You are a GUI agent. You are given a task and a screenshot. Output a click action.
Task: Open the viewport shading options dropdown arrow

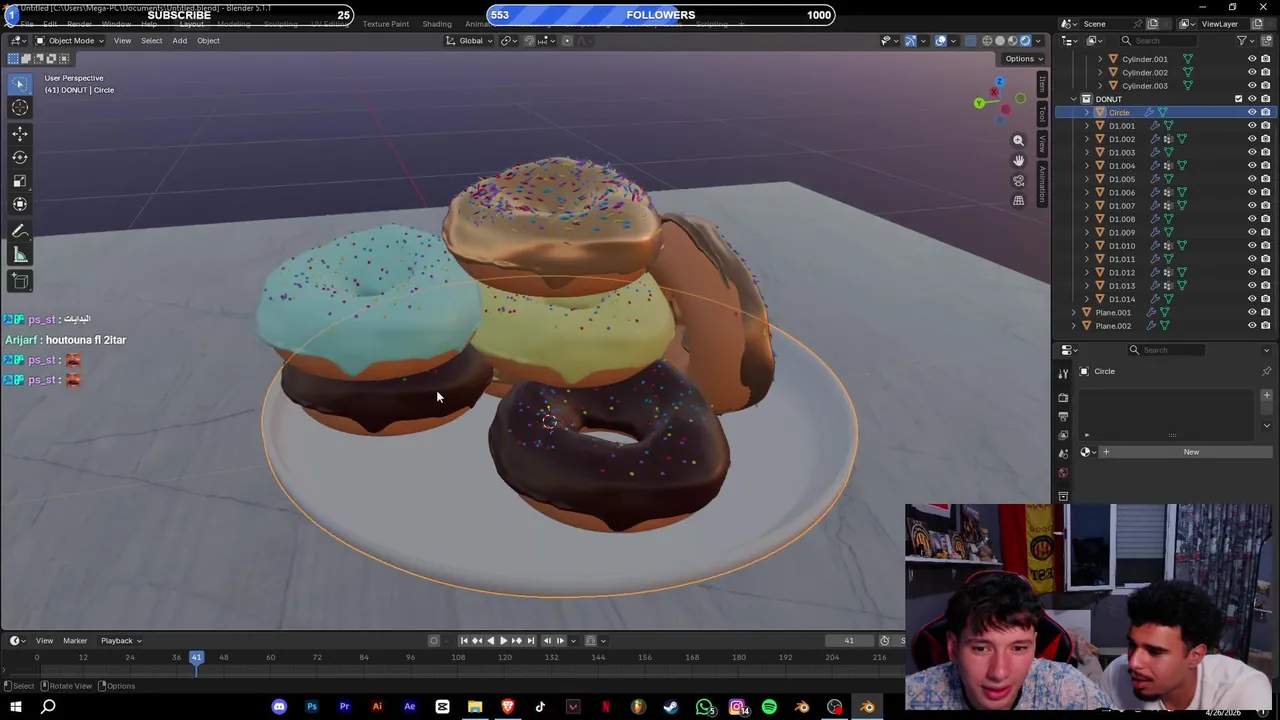[x=1037, y=41]
